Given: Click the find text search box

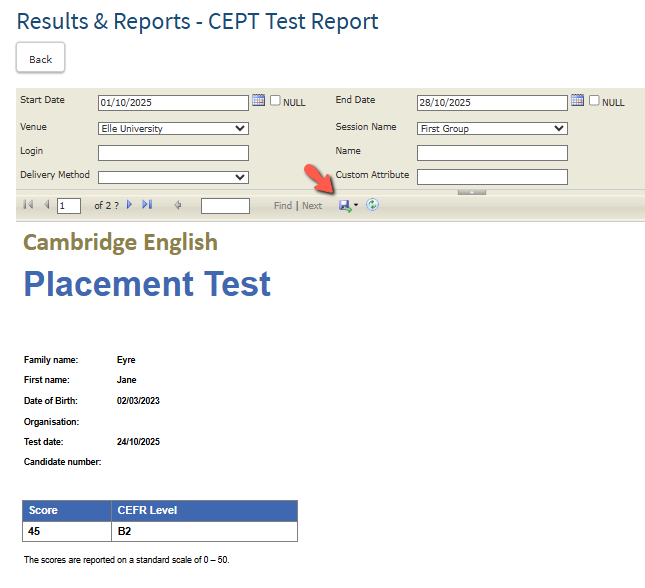Looking at the screenshot, I should click(225, 206).
